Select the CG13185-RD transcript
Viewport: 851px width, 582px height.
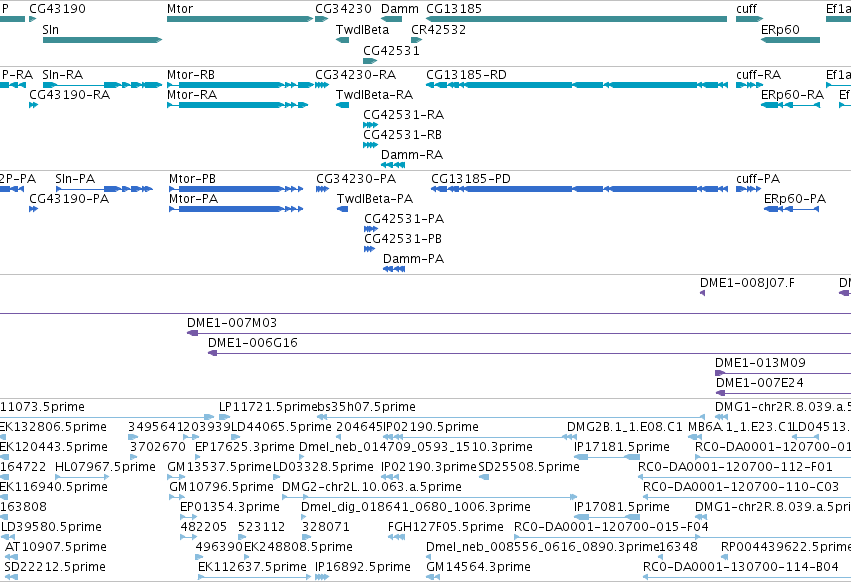point(577,85)
